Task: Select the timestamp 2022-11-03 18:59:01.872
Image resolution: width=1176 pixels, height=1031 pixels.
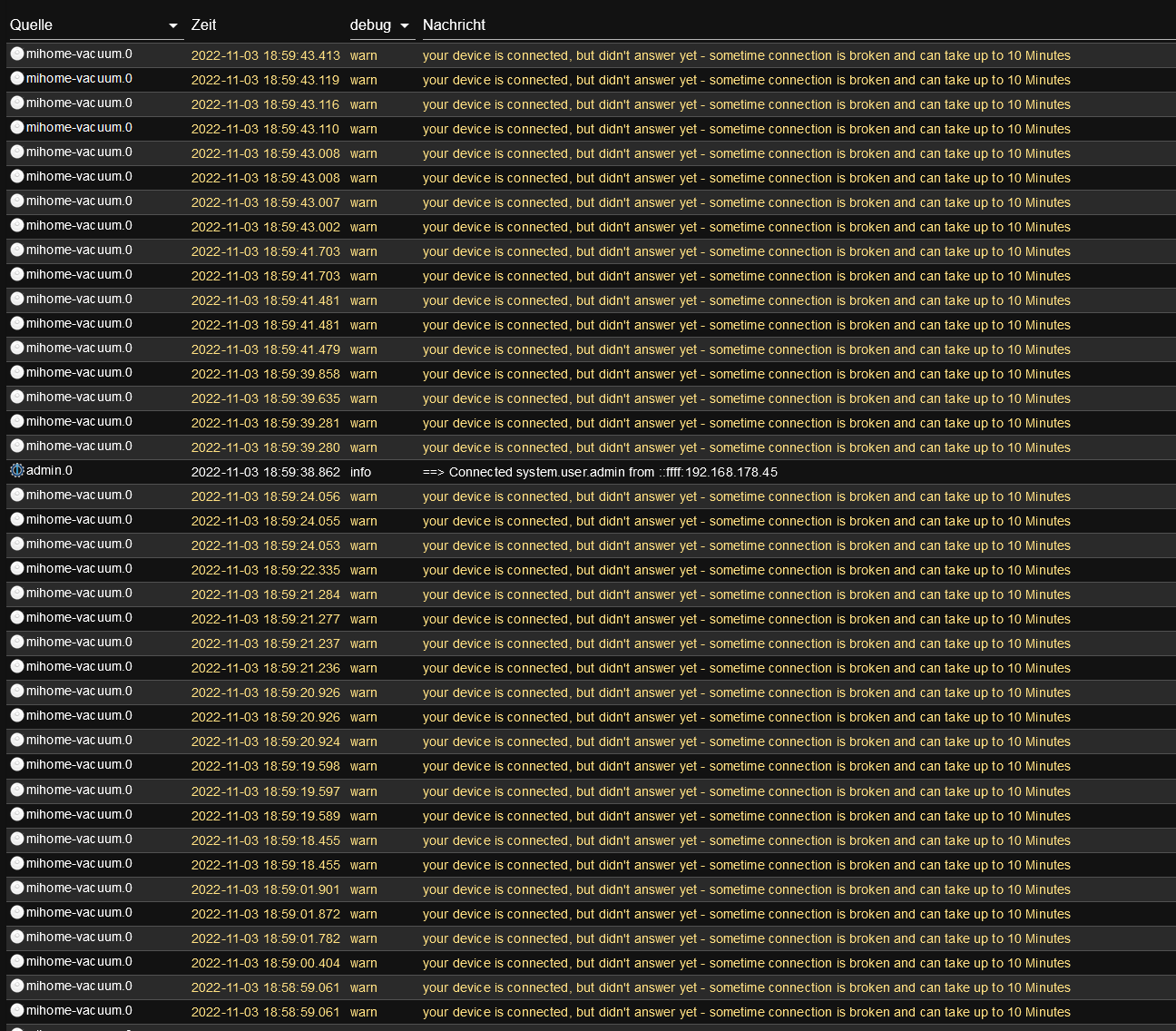Action: [x=266, y=914]
